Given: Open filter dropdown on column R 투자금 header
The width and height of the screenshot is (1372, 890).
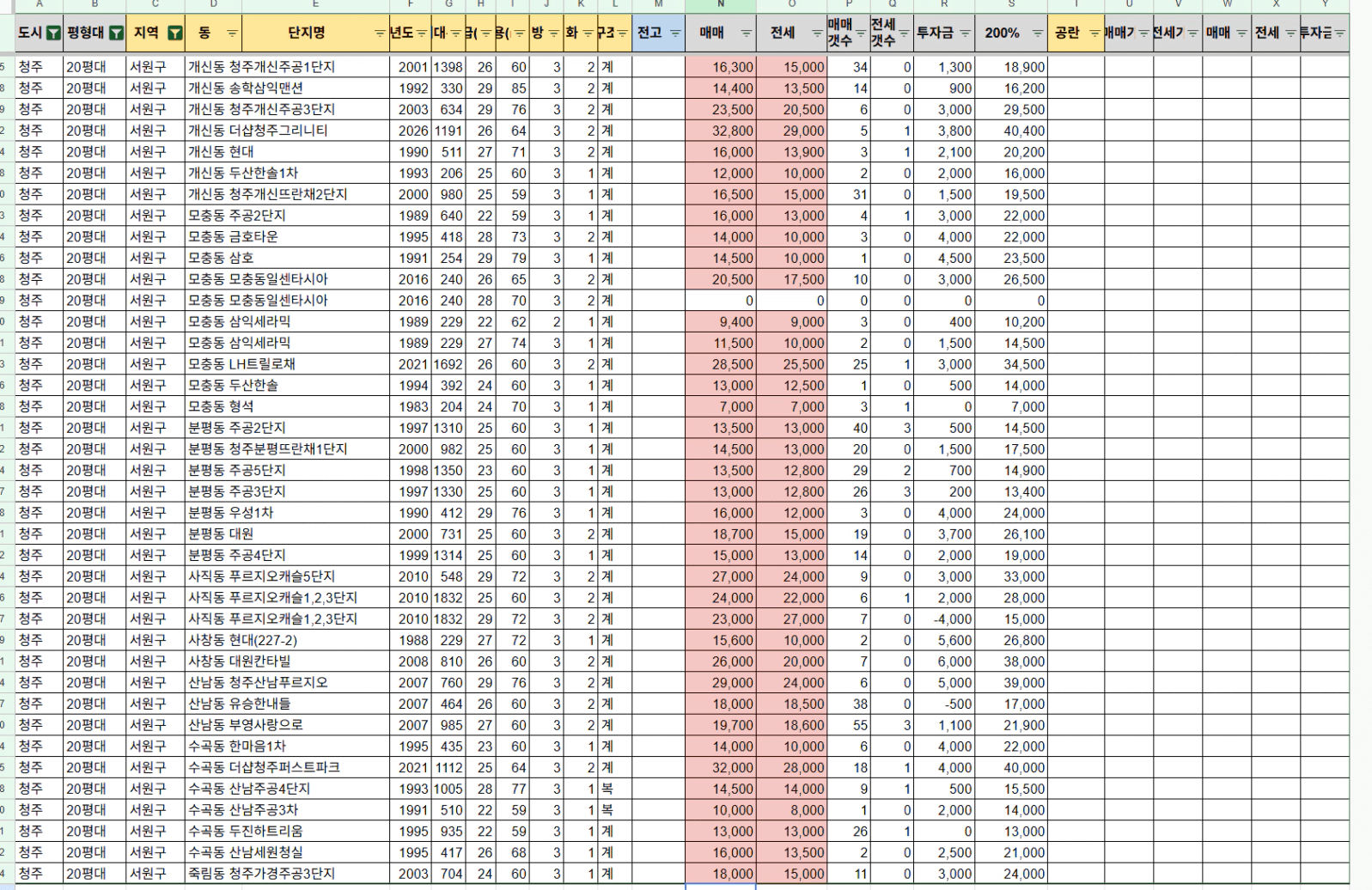Looking at the screenshot, I should click(965, 34).
